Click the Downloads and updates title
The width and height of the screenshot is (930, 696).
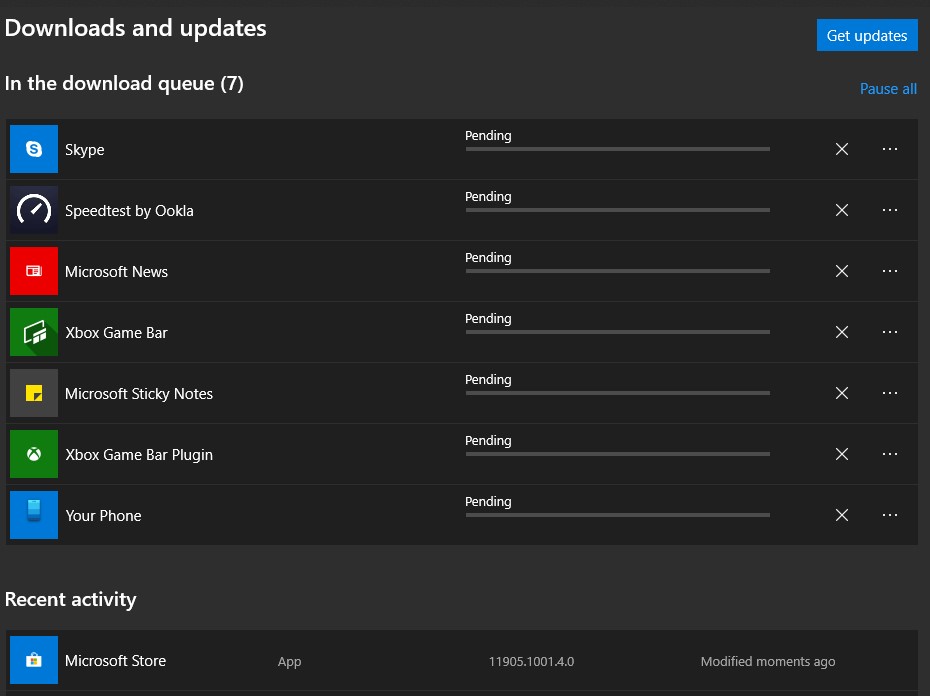pyautogui.click(x=136, y=28)
